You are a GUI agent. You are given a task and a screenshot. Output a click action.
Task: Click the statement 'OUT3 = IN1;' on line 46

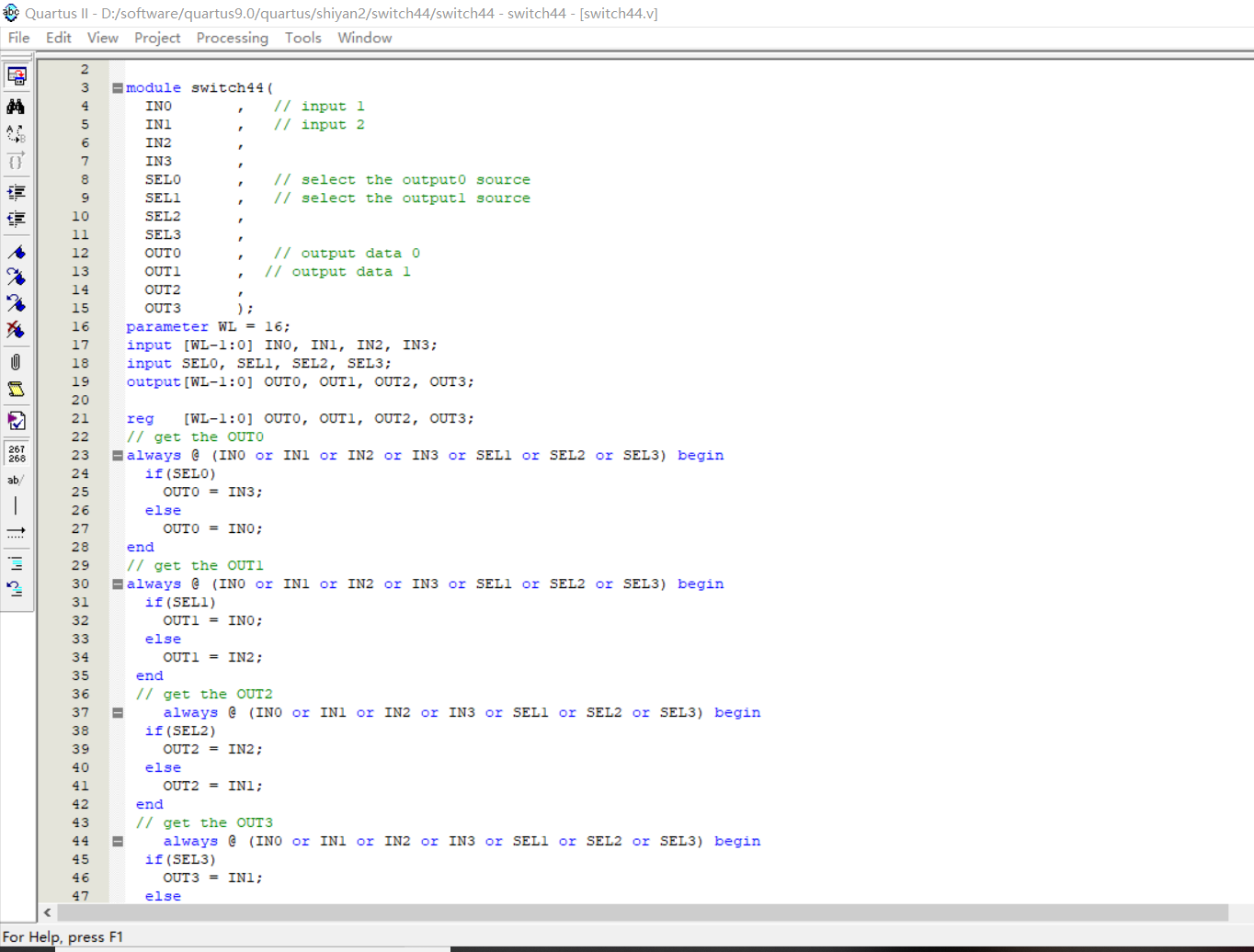coord(212,878)
